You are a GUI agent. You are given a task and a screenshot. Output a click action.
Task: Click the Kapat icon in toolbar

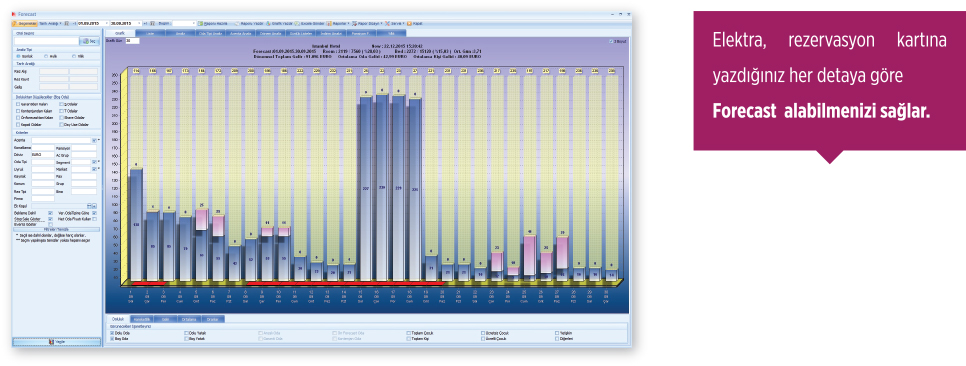click(409, 23)
